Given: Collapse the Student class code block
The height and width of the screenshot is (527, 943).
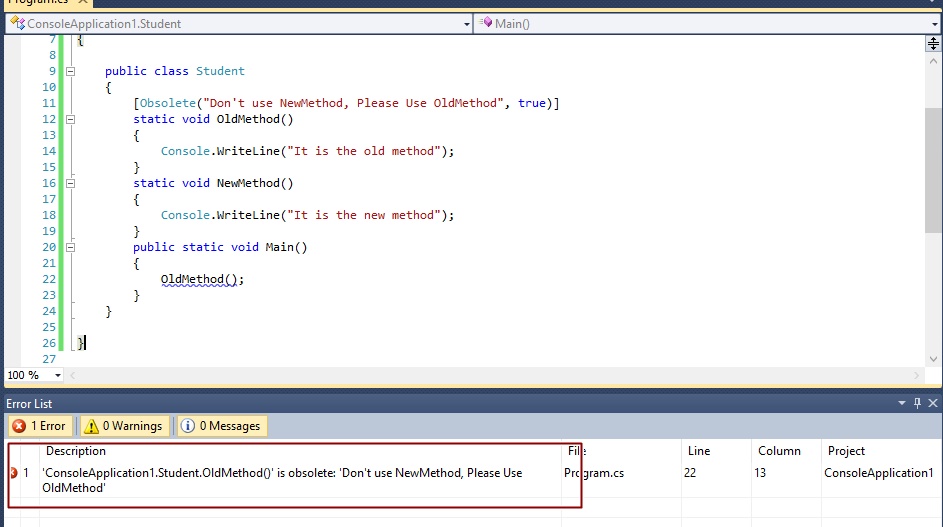Looking at the screenshot, I should [70, 71].
